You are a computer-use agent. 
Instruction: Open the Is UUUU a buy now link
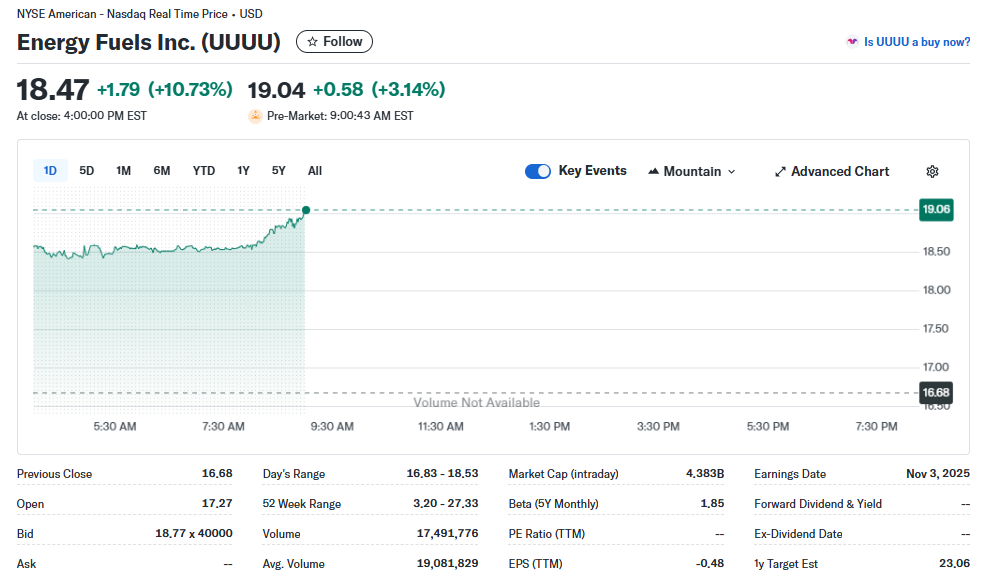pos(916,42)
